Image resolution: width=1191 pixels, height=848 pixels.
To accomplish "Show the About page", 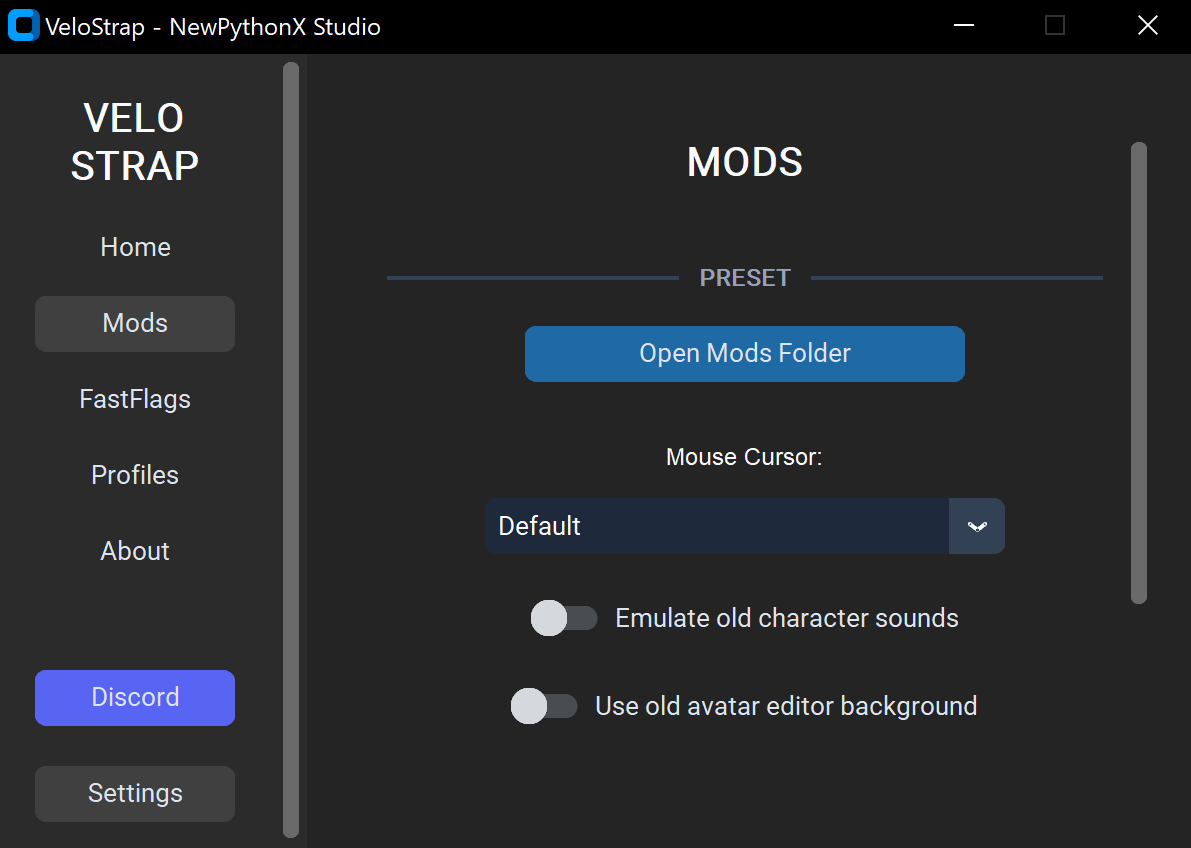I will pyautogui.click(x=135, y=551).
